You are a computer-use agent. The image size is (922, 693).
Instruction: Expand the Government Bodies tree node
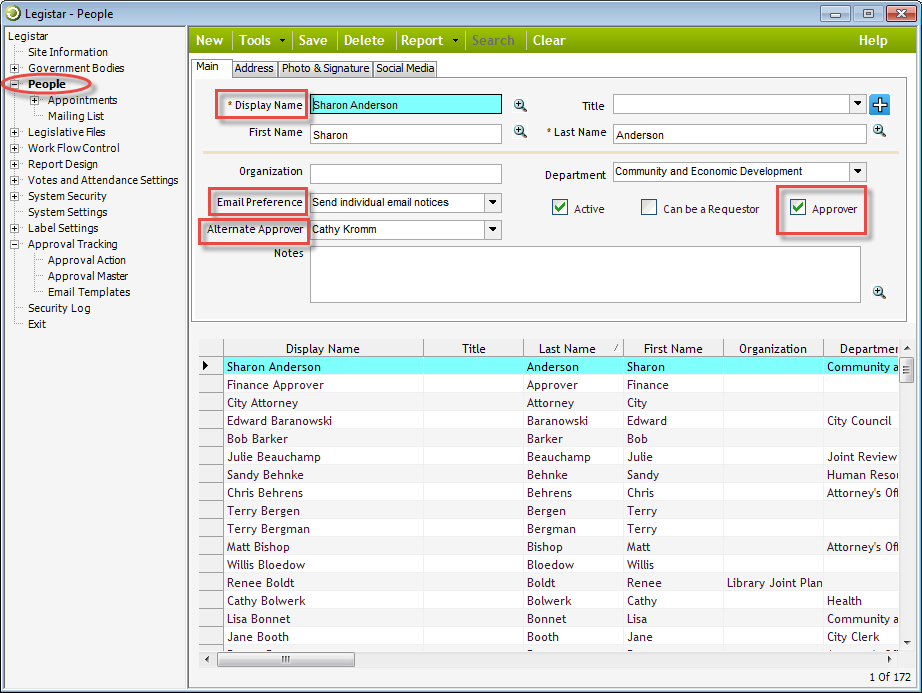tap(15, 68)
